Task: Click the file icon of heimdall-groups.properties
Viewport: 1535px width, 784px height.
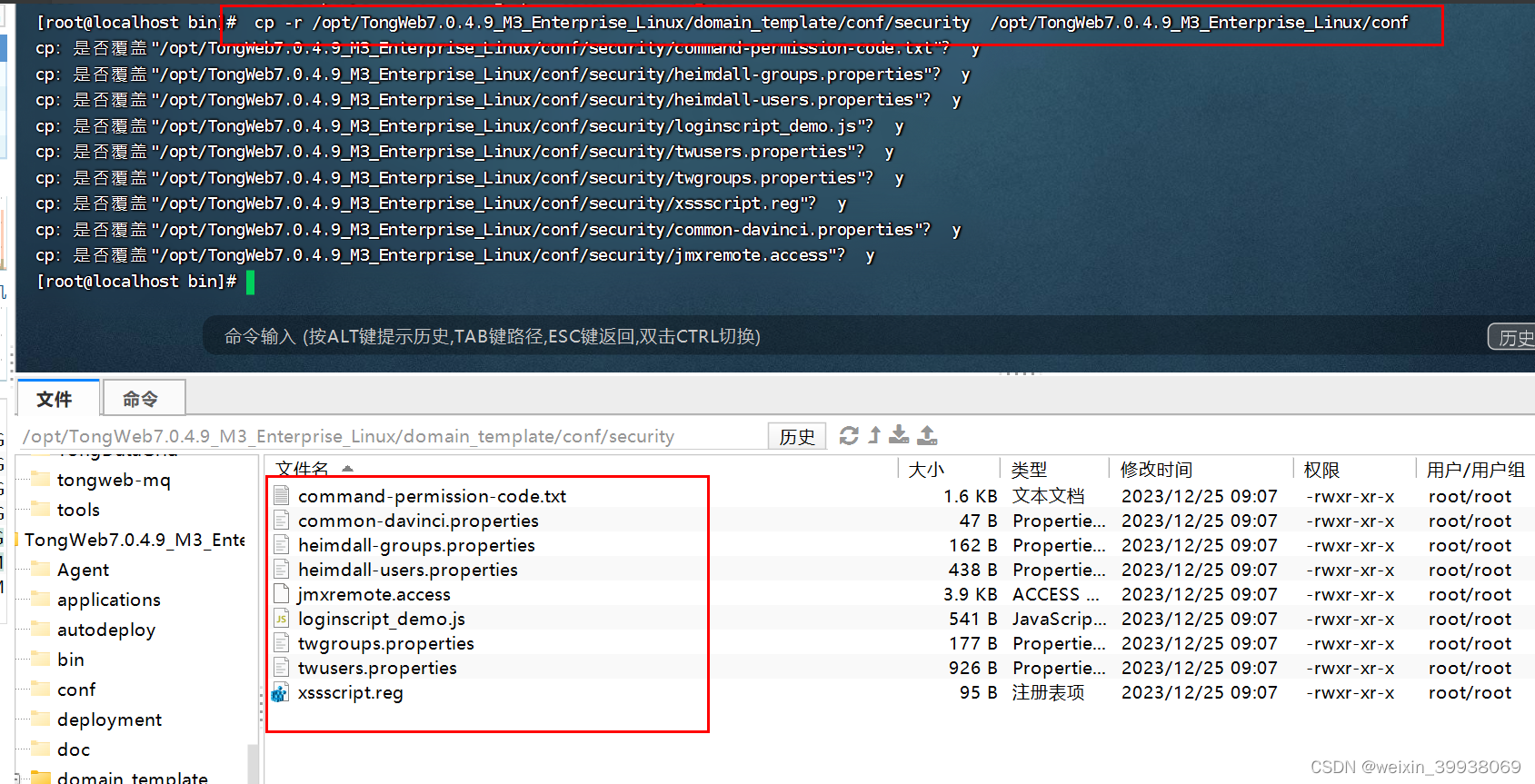Action: [281, 544]
